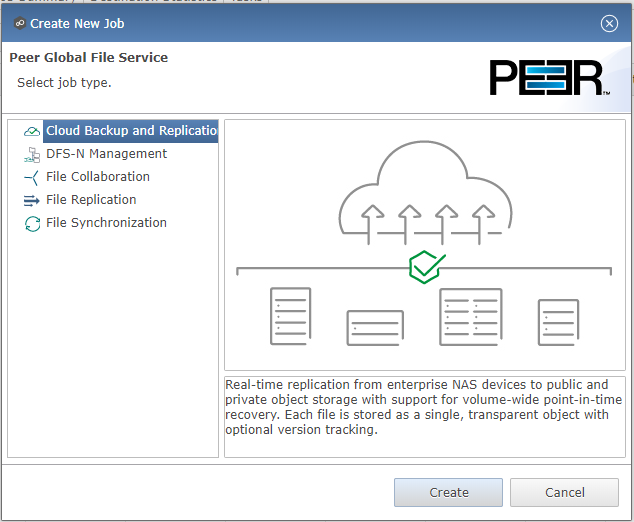Click the Select job type instruction text
Screen dimensions: 634x522
tap(64, 82)
